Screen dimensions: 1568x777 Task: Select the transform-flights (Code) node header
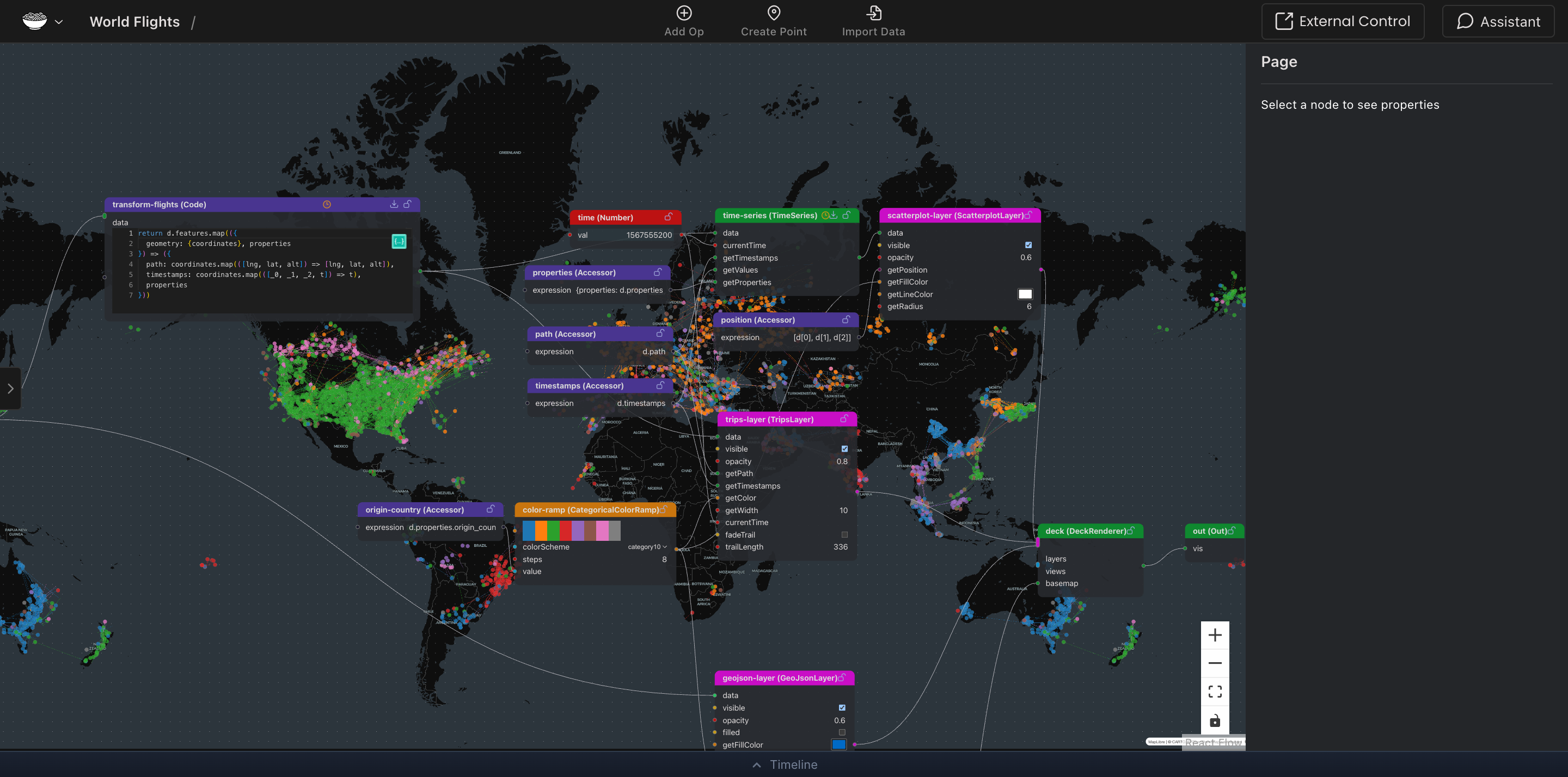click(262, 205)
